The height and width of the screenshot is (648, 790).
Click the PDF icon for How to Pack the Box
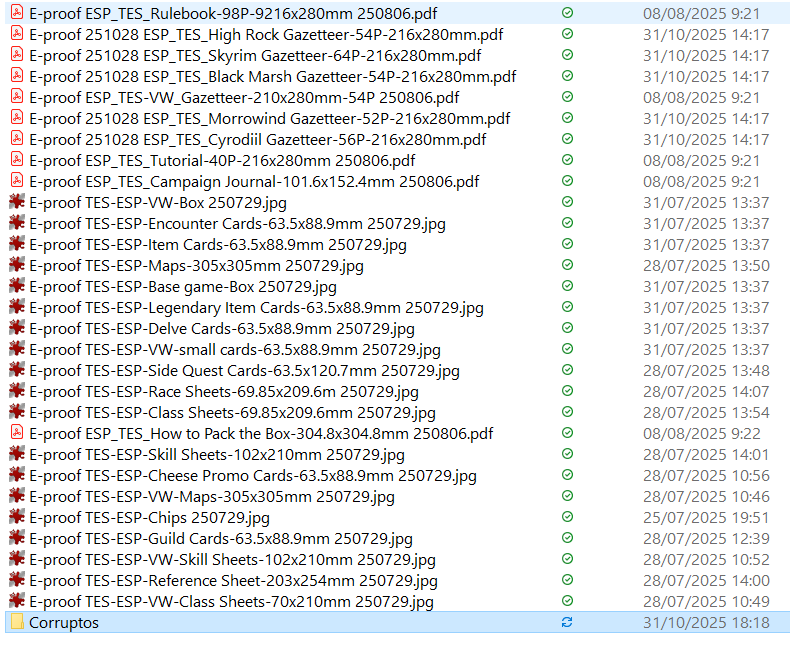[x=16, y=433]
